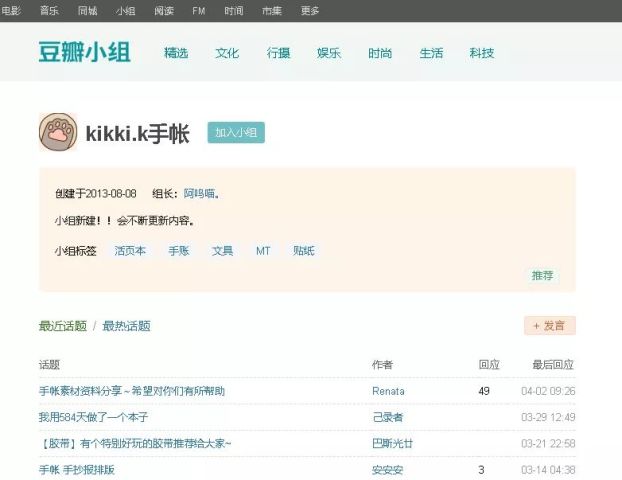Viewport: 622px width, 480px height.
Task: Click the 49 reply count
Action: coord(484,391)
